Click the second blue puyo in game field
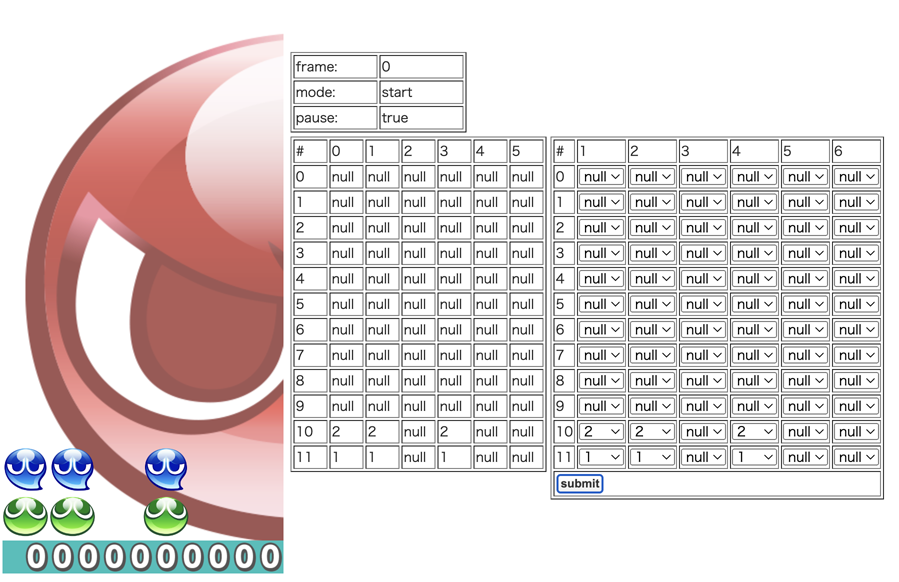Viewport: 899px width, 582px height. pos(72,468)
